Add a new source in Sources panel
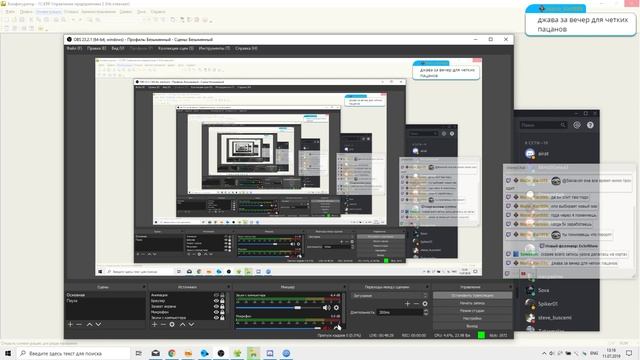Viewport: 640px width, 360px height. 154,324
